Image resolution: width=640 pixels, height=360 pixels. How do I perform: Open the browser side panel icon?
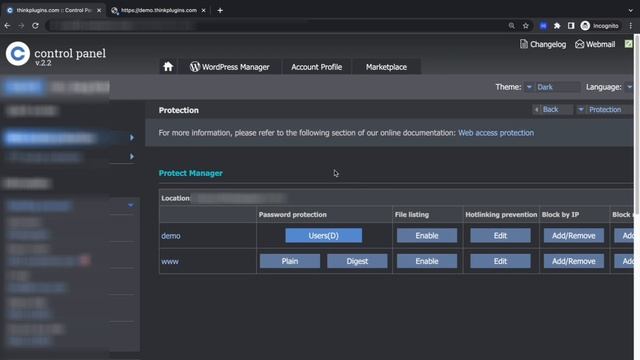point(571,26)
